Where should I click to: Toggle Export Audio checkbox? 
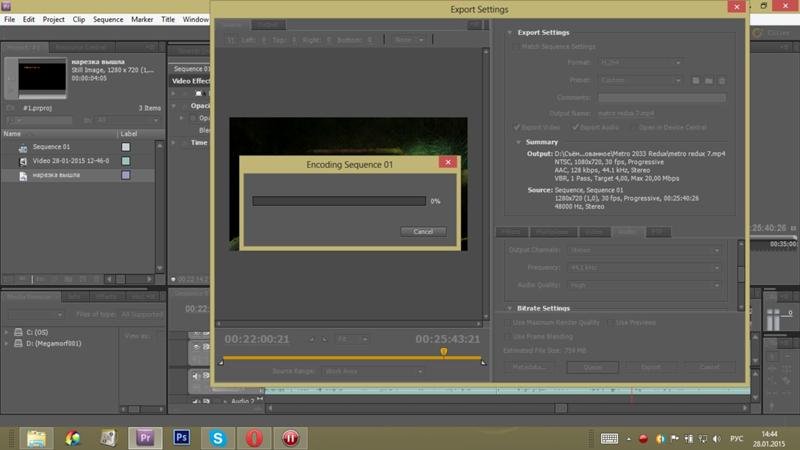click(x=576, y=127)
